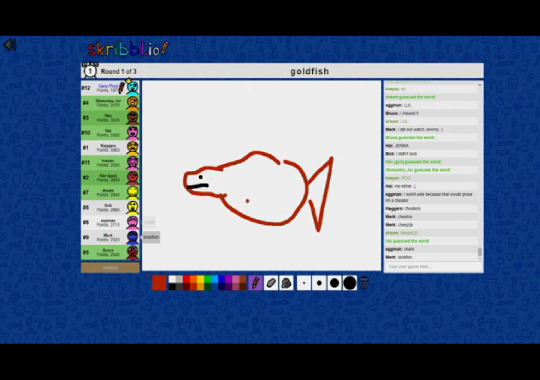
Task: Click the brown avatar of player #3
Action: point(133,118)
